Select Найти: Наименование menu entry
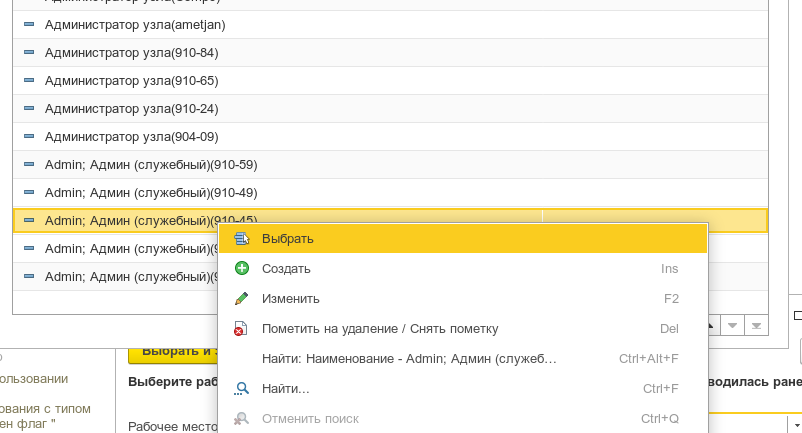The width and height of the screenshot is (802, 433). point(408,359)
